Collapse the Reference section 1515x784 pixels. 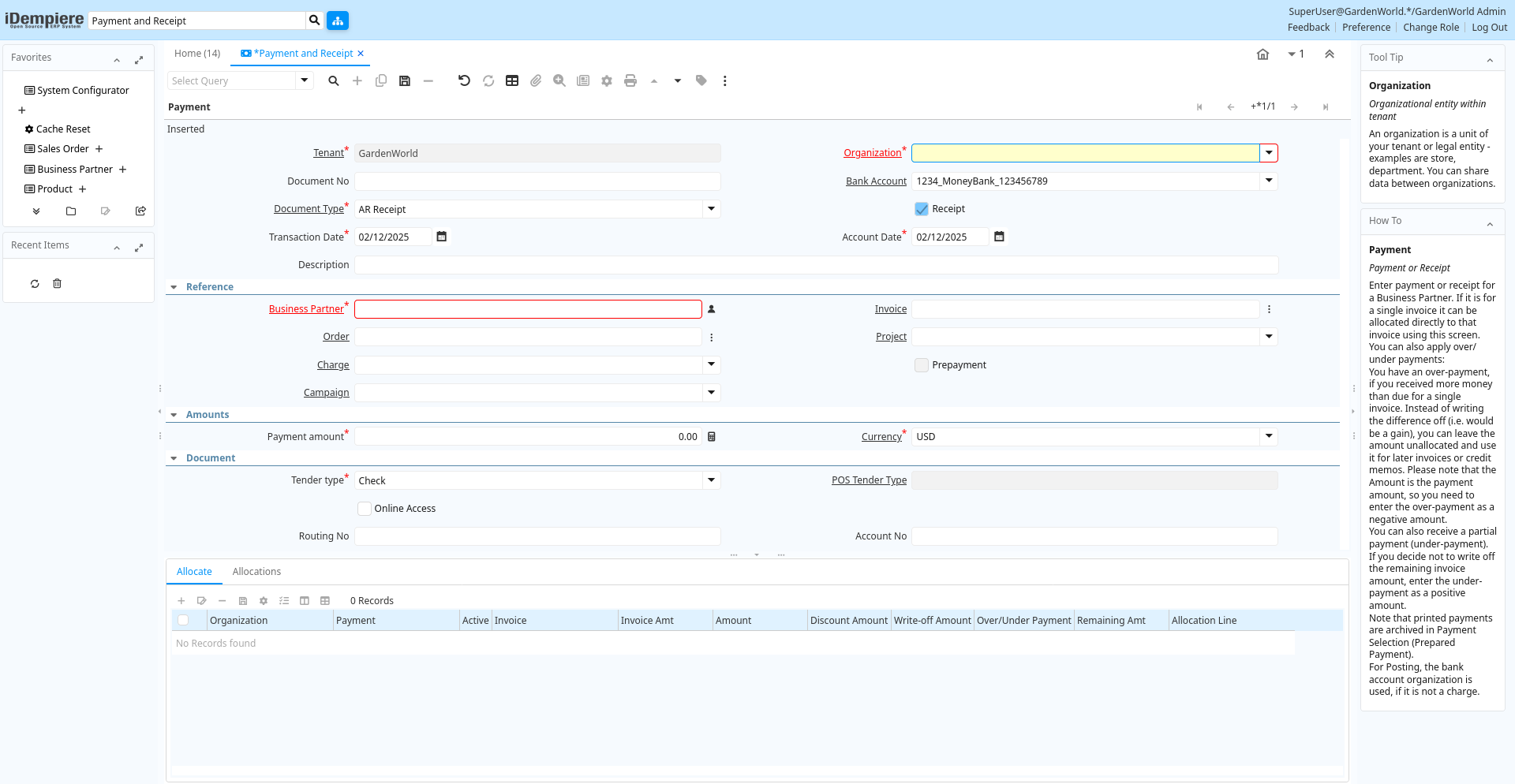(x=174, y=287)
